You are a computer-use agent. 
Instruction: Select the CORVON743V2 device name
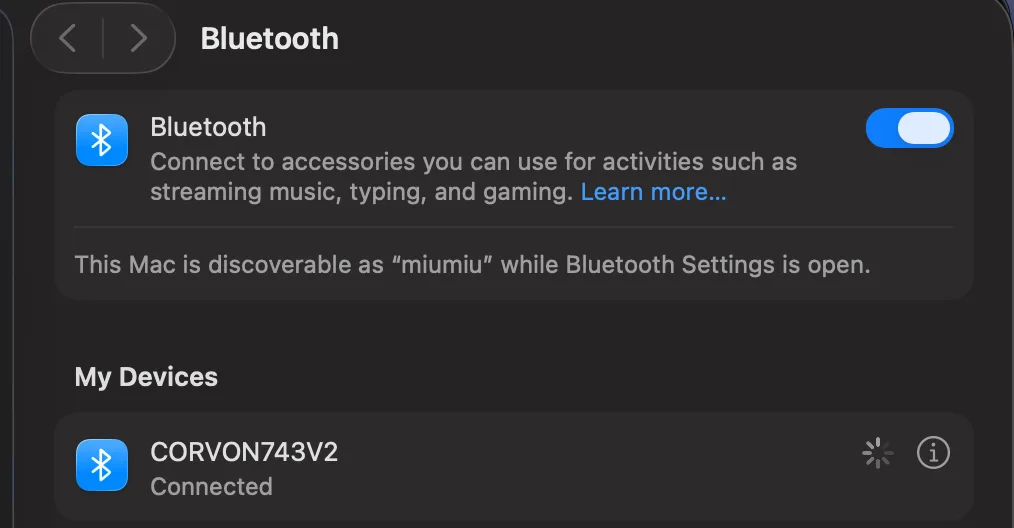(244, 452)
